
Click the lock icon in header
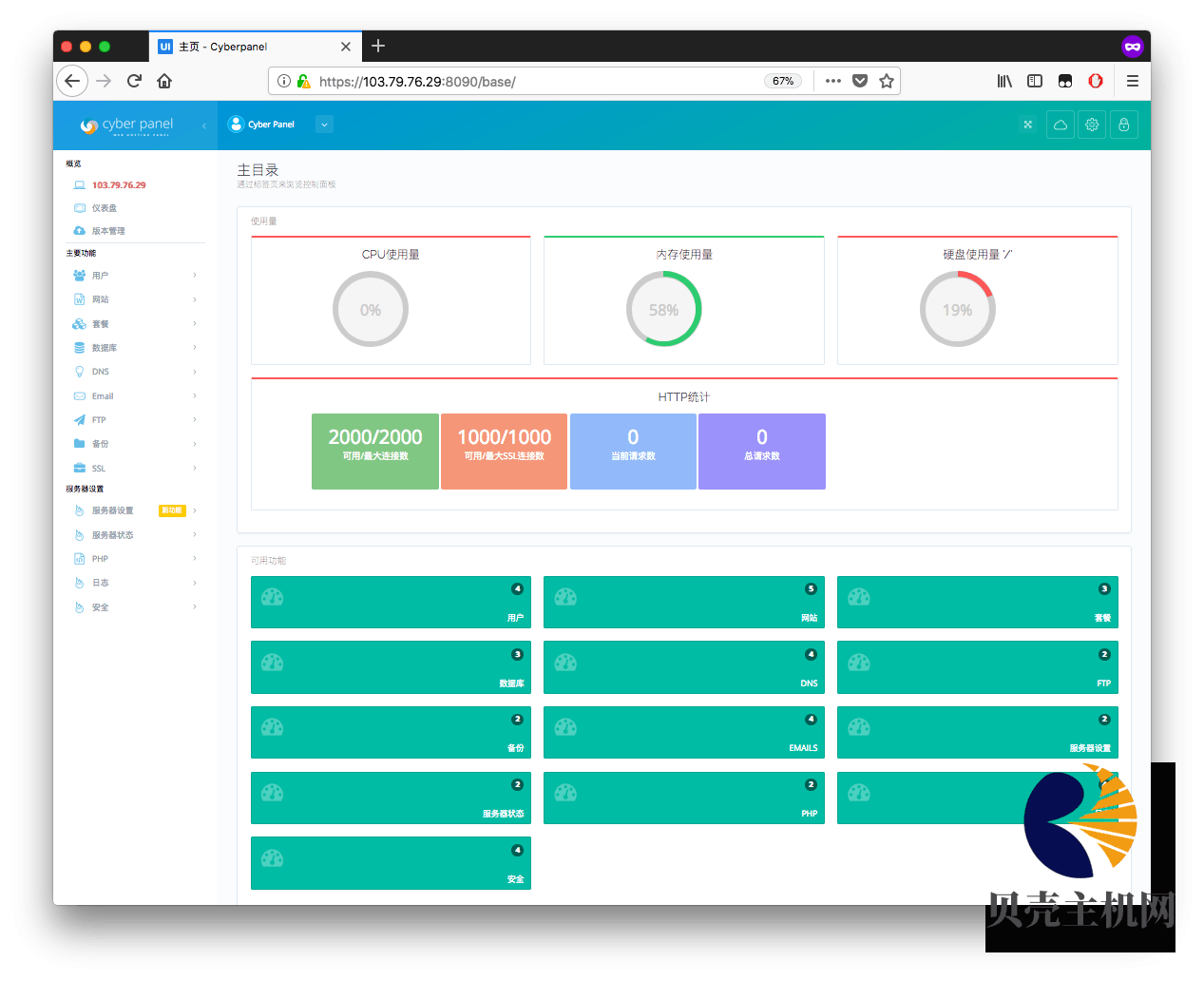click(1123, 125)
